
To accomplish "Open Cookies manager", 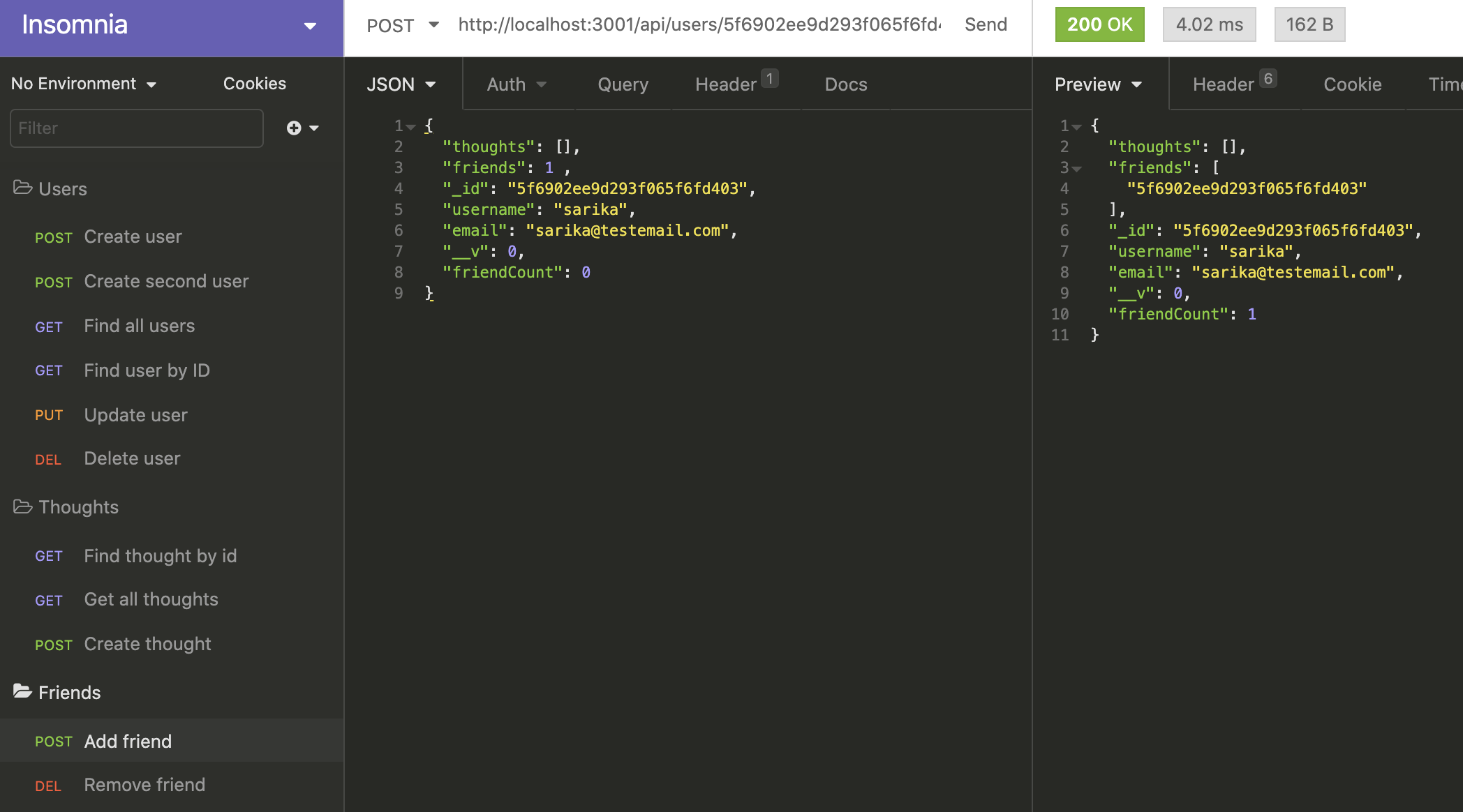I will pyautogui.click(x=254, y=84).
